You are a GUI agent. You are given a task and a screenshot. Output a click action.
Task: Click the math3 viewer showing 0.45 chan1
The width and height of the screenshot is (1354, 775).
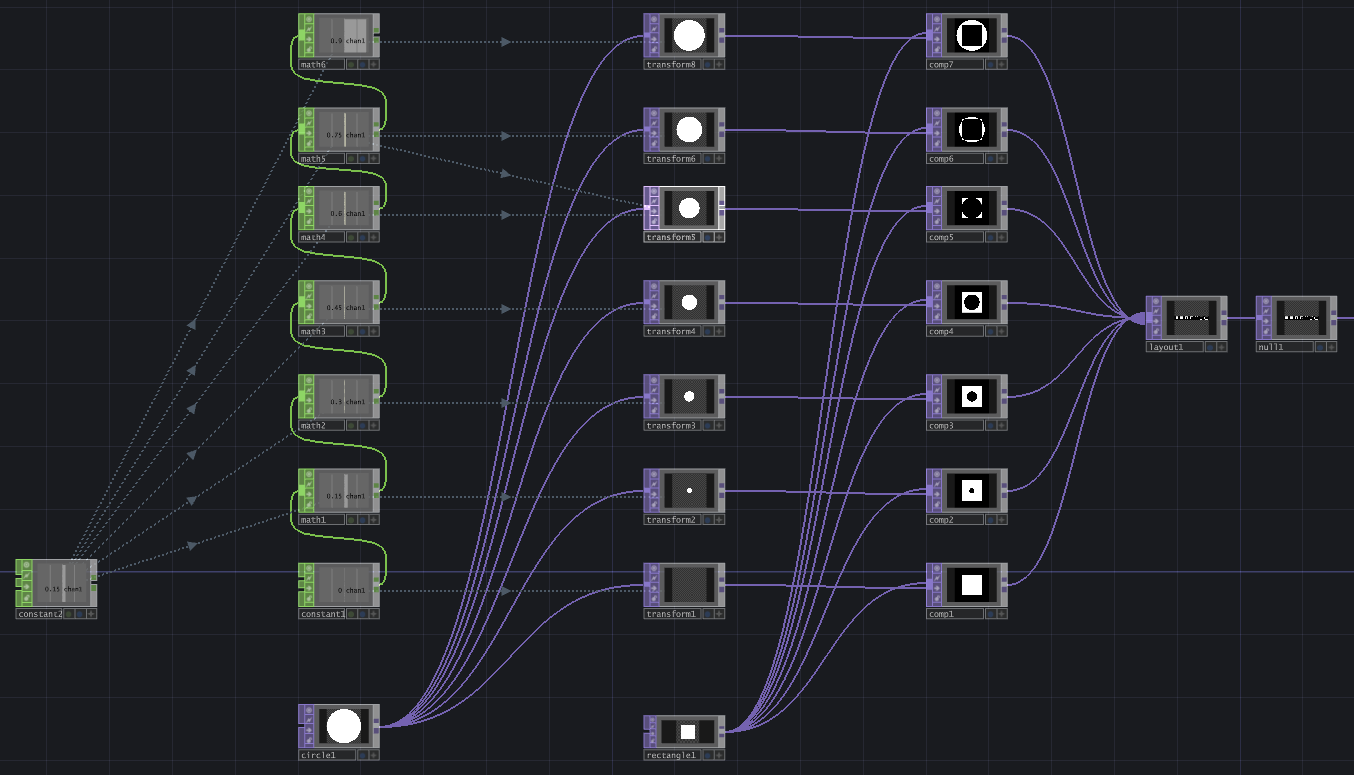(344, 303)
